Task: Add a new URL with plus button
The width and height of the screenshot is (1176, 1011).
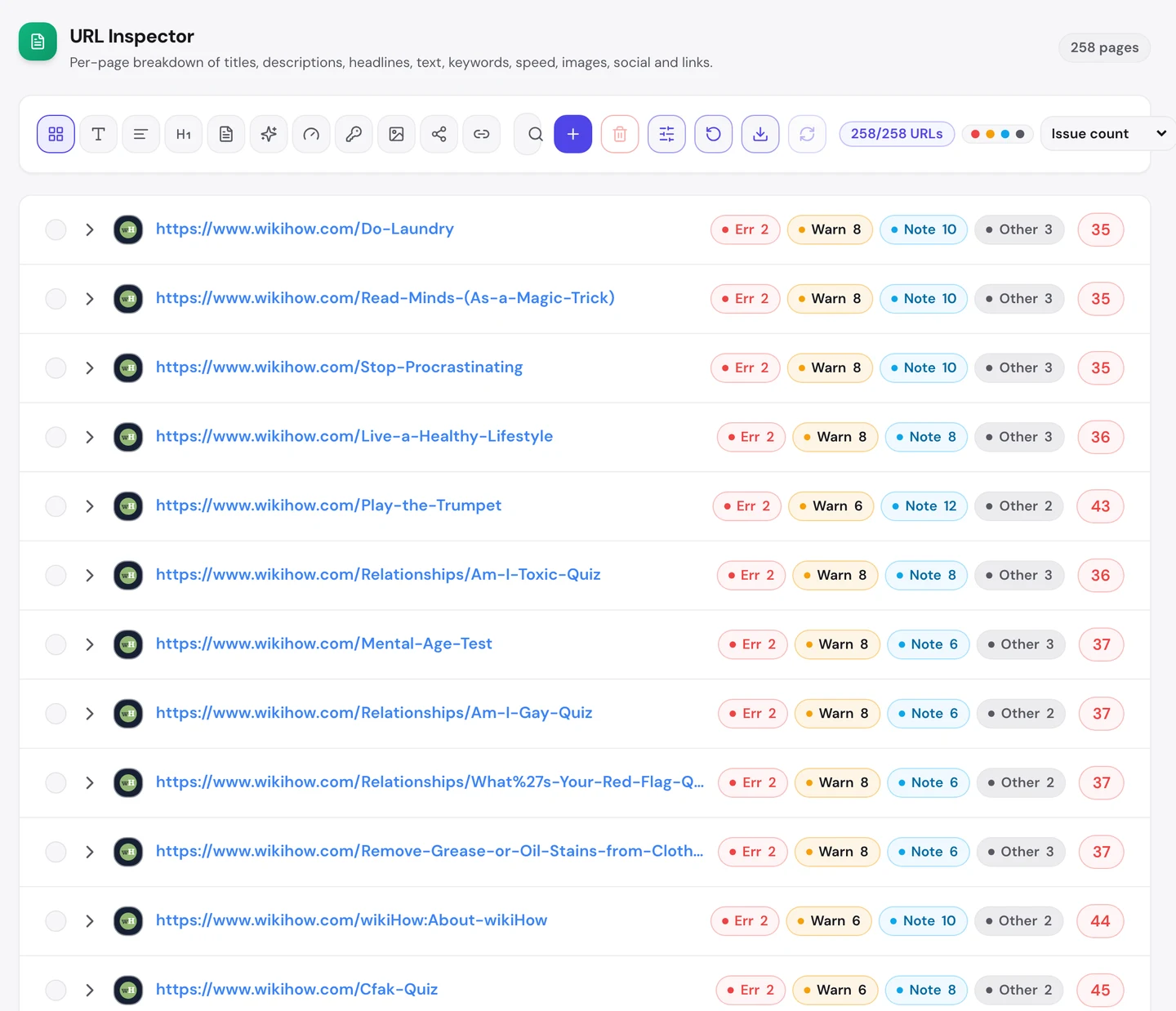Action: (x=573, y=134)
